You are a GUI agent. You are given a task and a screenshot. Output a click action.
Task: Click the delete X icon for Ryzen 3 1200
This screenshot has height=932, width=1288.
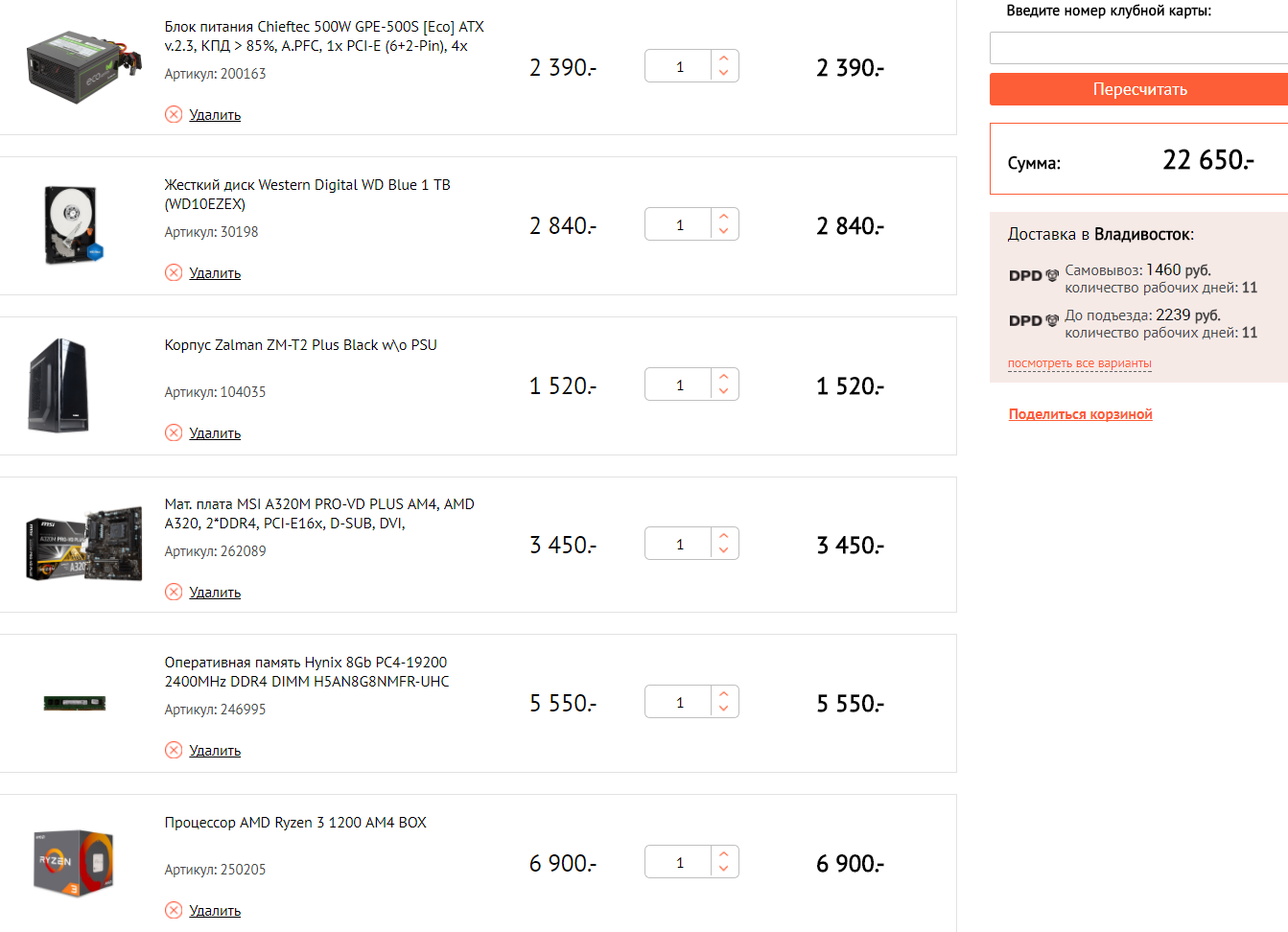[x=174, y=911]
